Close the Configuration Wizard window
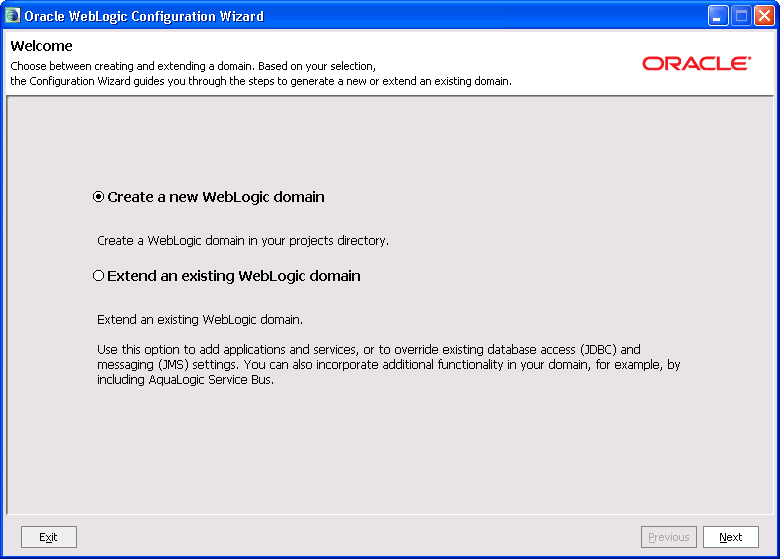 tap(764, 16)
